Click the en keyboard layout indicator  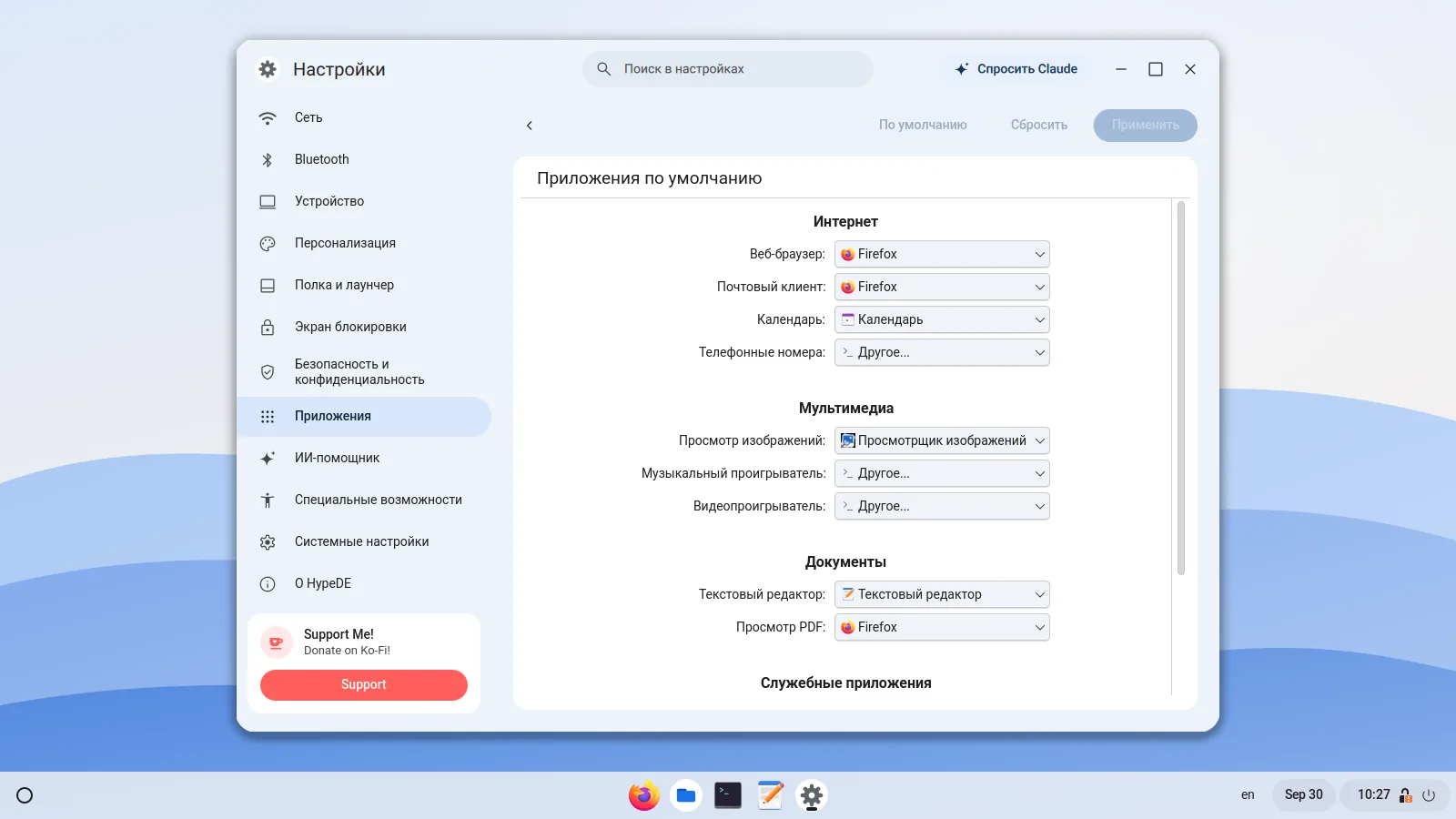[x=1248, y=795]
